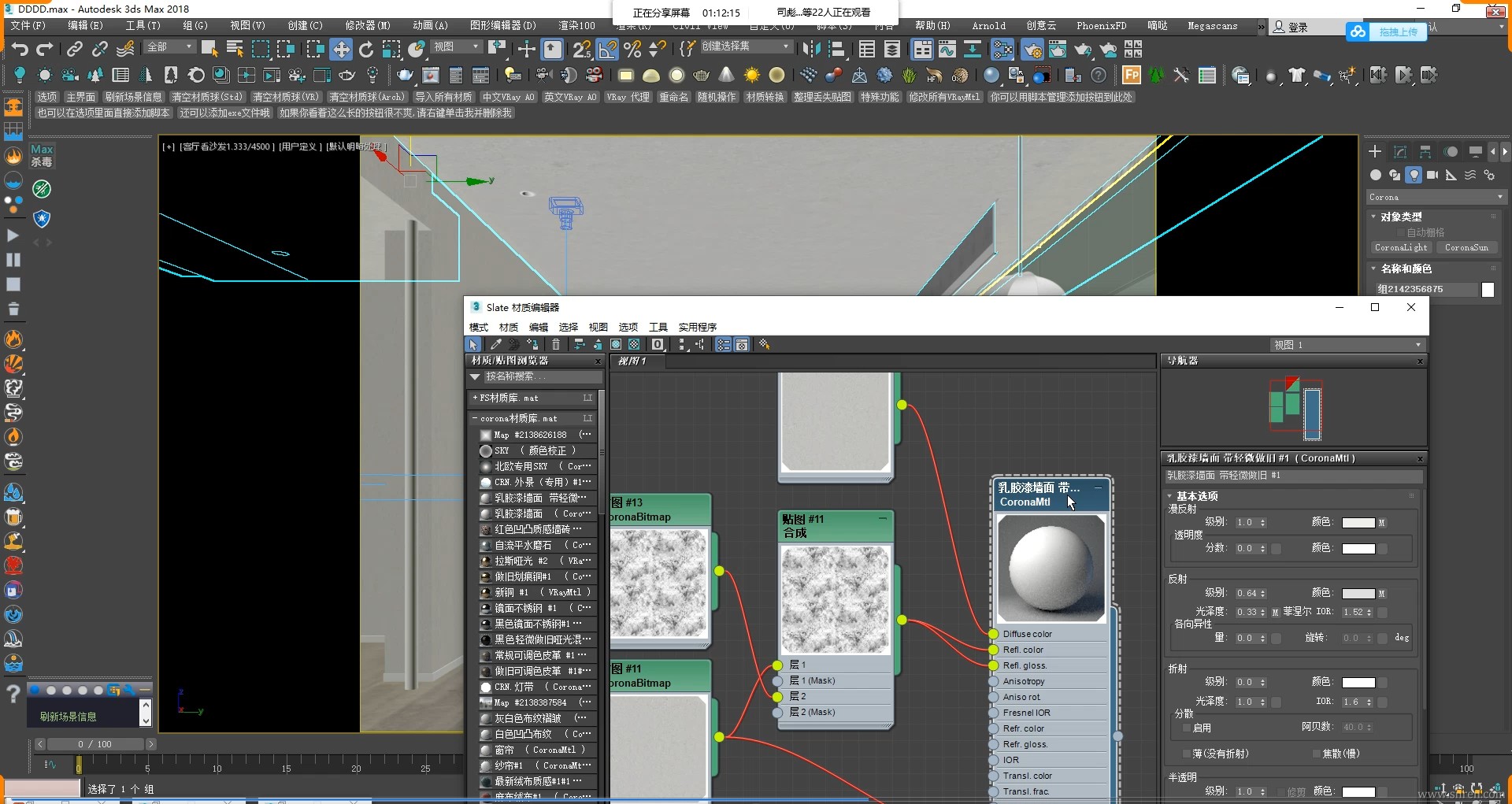Toggle the map button beside refraction IOR 1.6

pyautogui.click(x=1382, y=702)
